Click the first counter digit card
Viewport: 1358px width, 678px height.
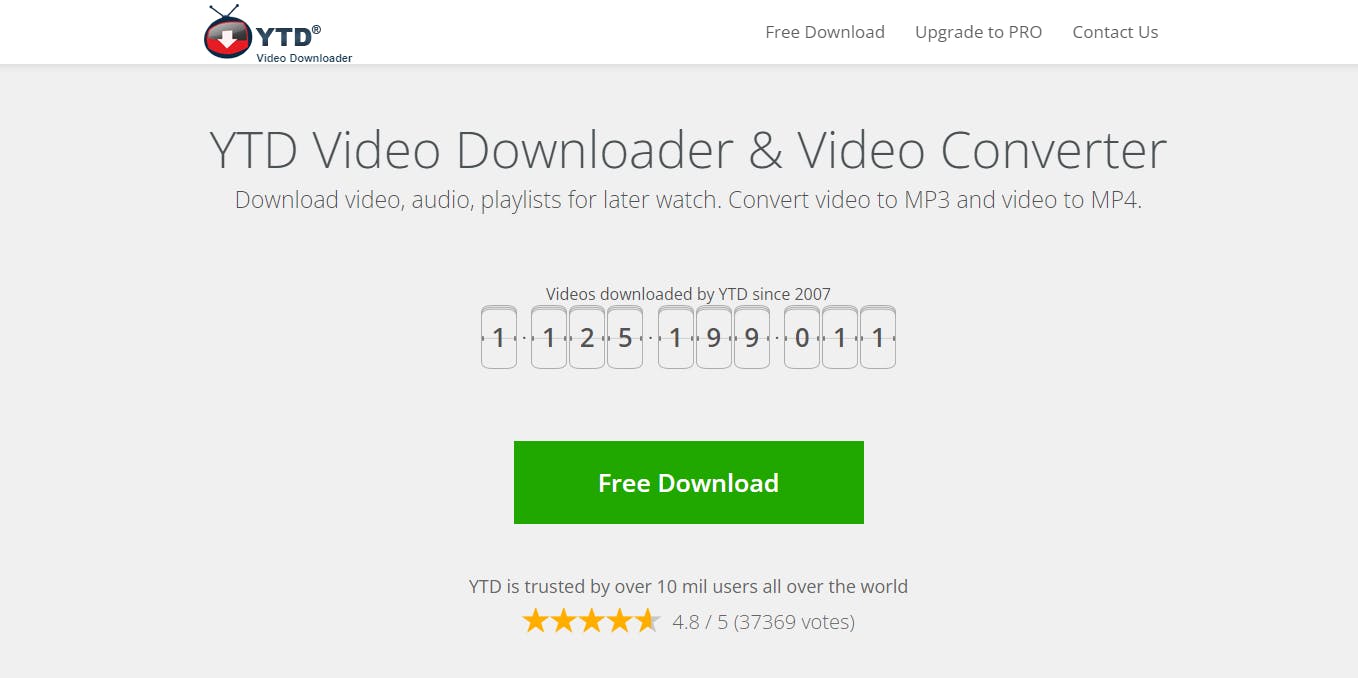click(499, 338)
